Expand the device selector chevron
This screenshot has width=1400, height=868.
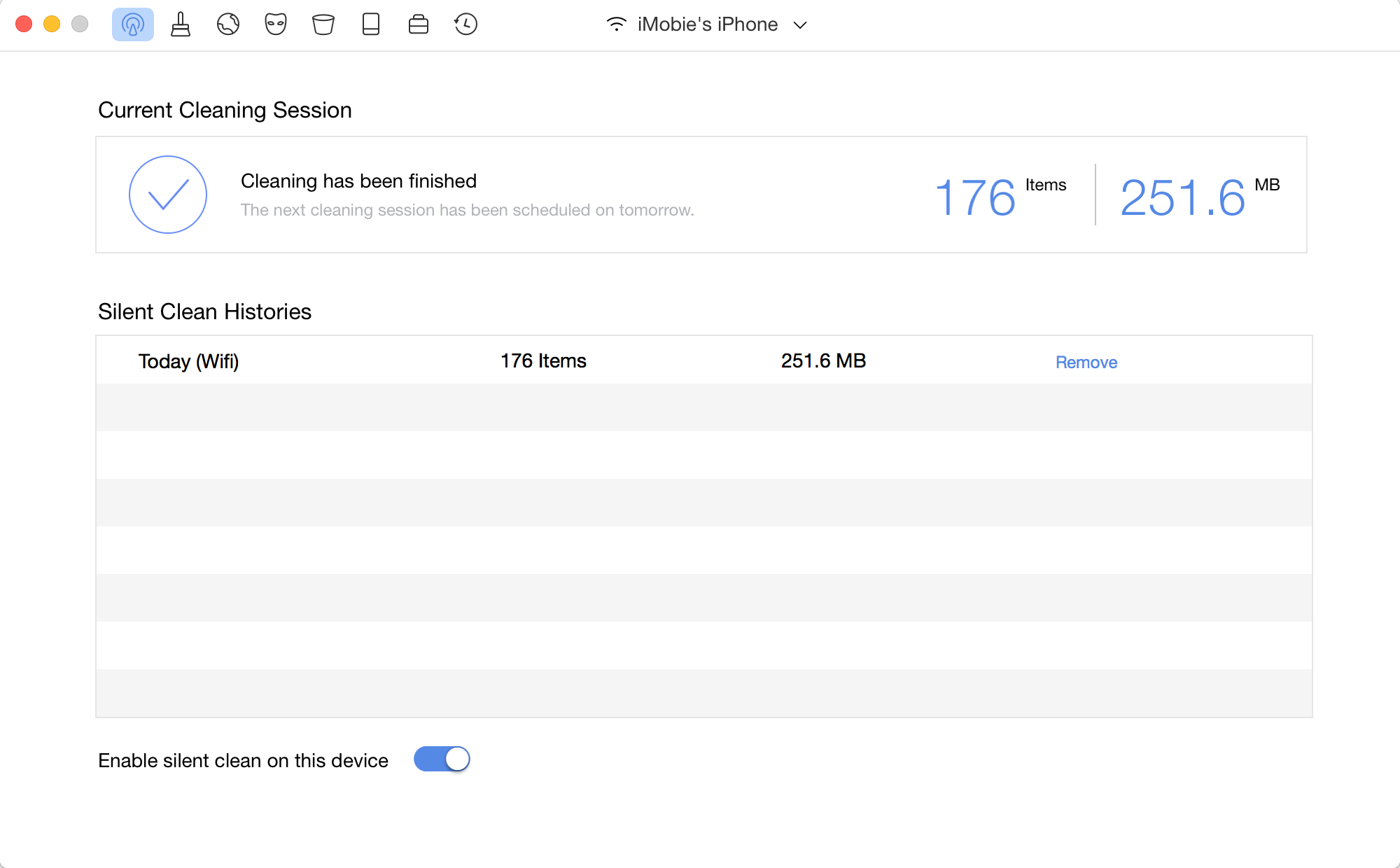click(x=800, y=25)
